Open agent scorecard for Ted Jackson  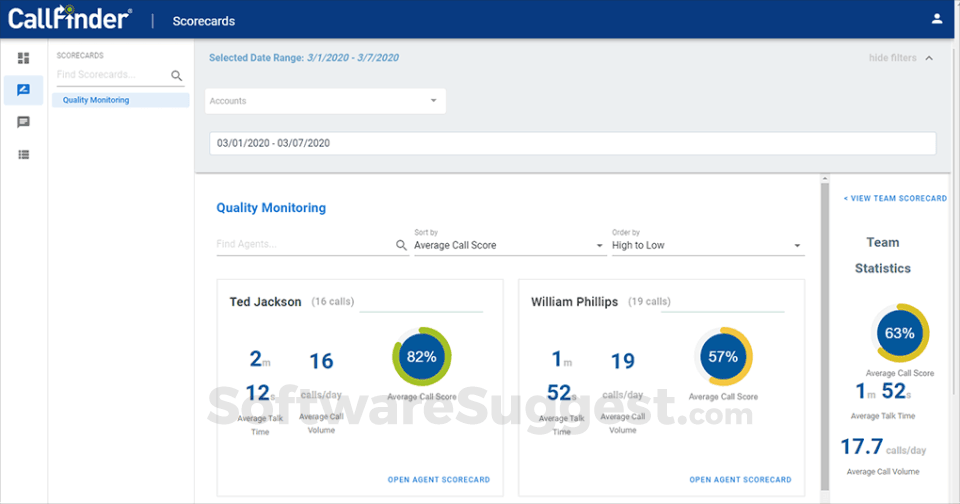tap(438, 480)
